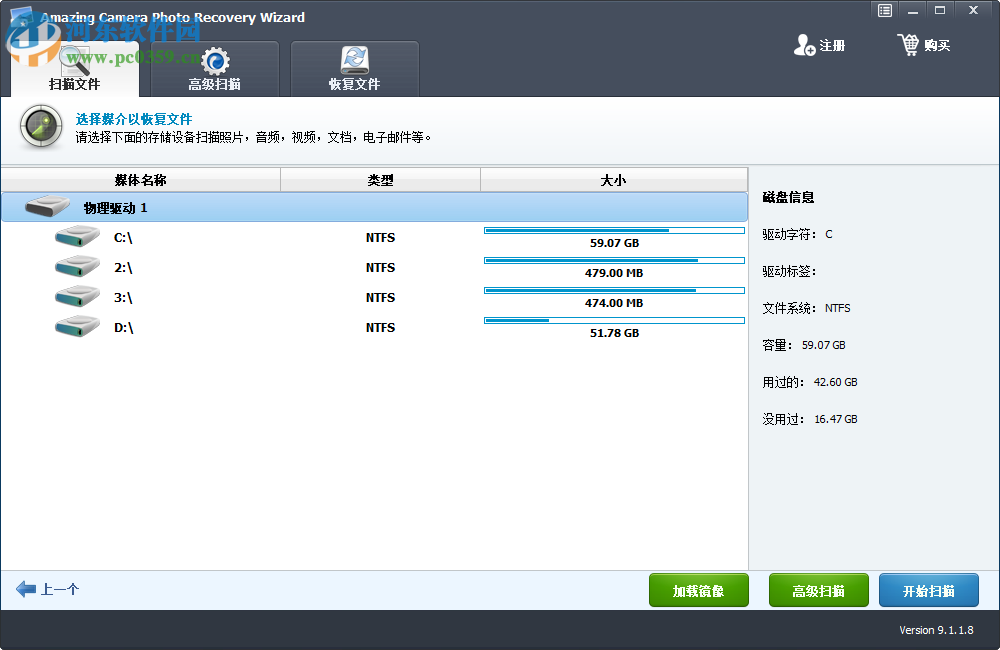Click the green scan media icon in header
This screenshot has height=650, width=1000.
pos(40,129)
